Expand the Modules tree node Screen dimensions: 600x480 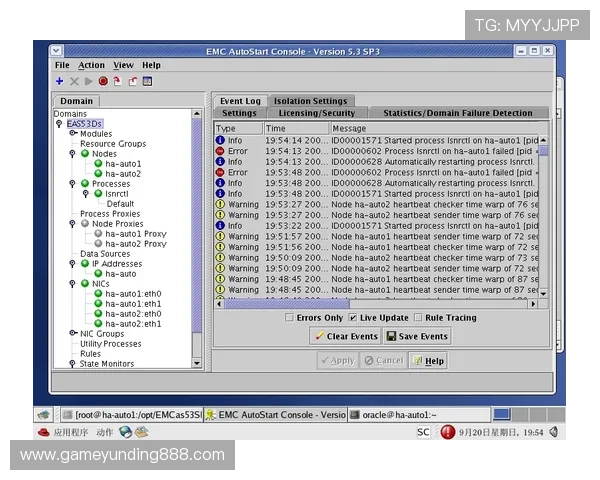(x=73, y=133)
